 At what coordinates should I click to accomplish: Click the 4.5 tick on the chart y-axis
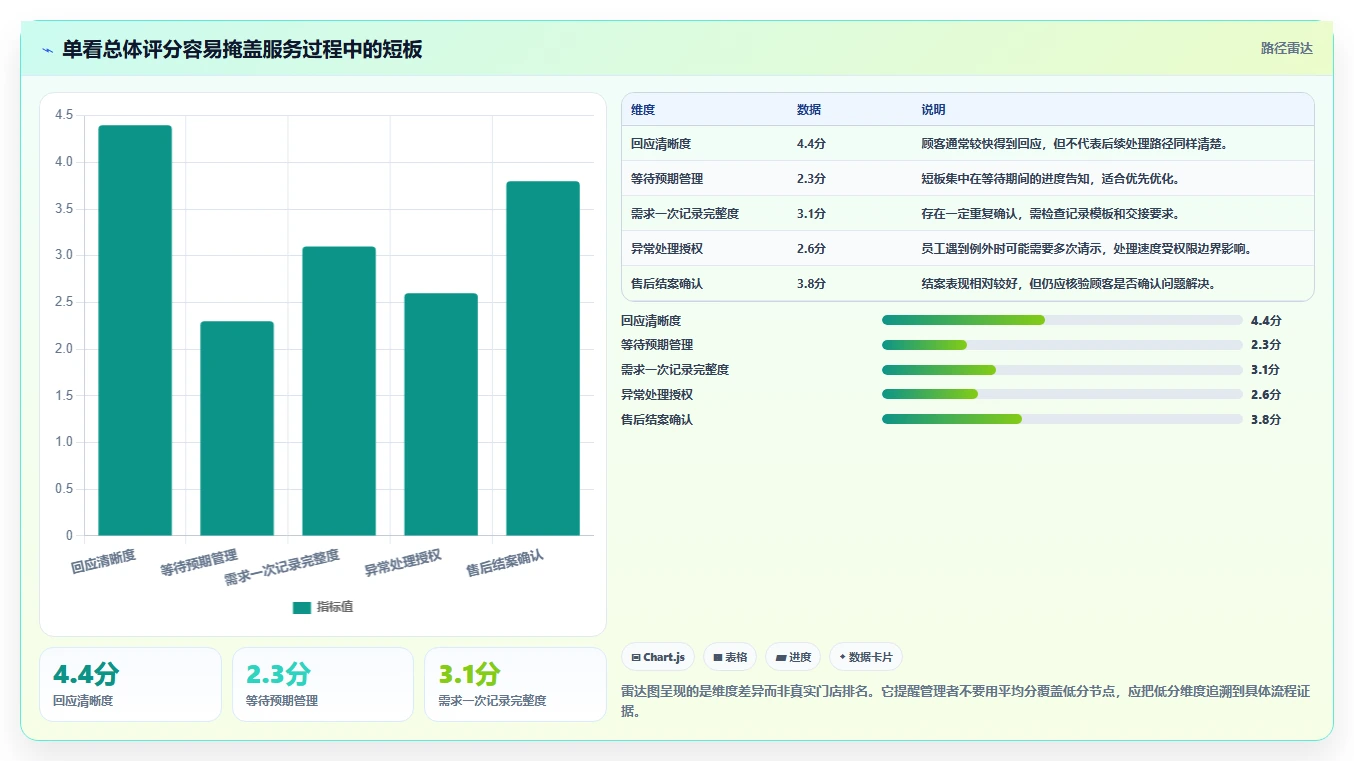64,115
